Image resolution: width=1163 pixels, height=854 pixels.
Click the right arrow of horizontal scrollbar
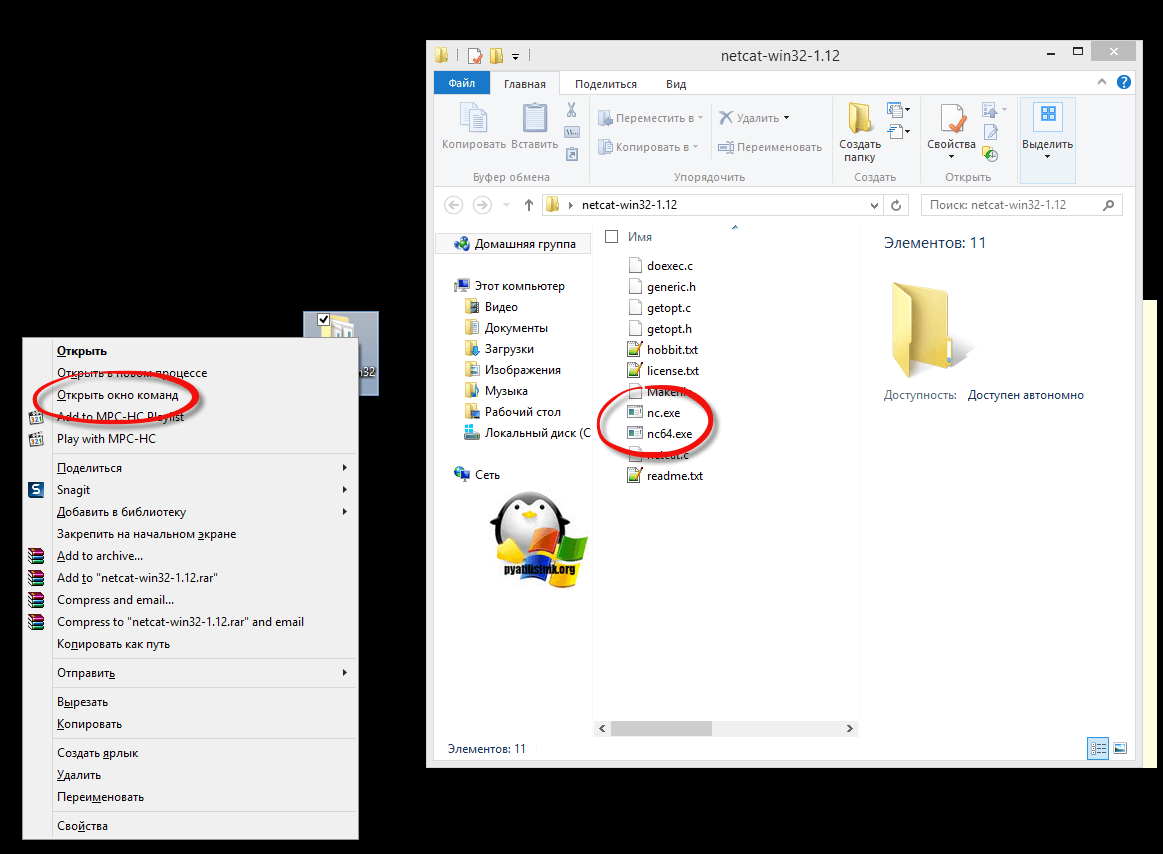point(849,729)
